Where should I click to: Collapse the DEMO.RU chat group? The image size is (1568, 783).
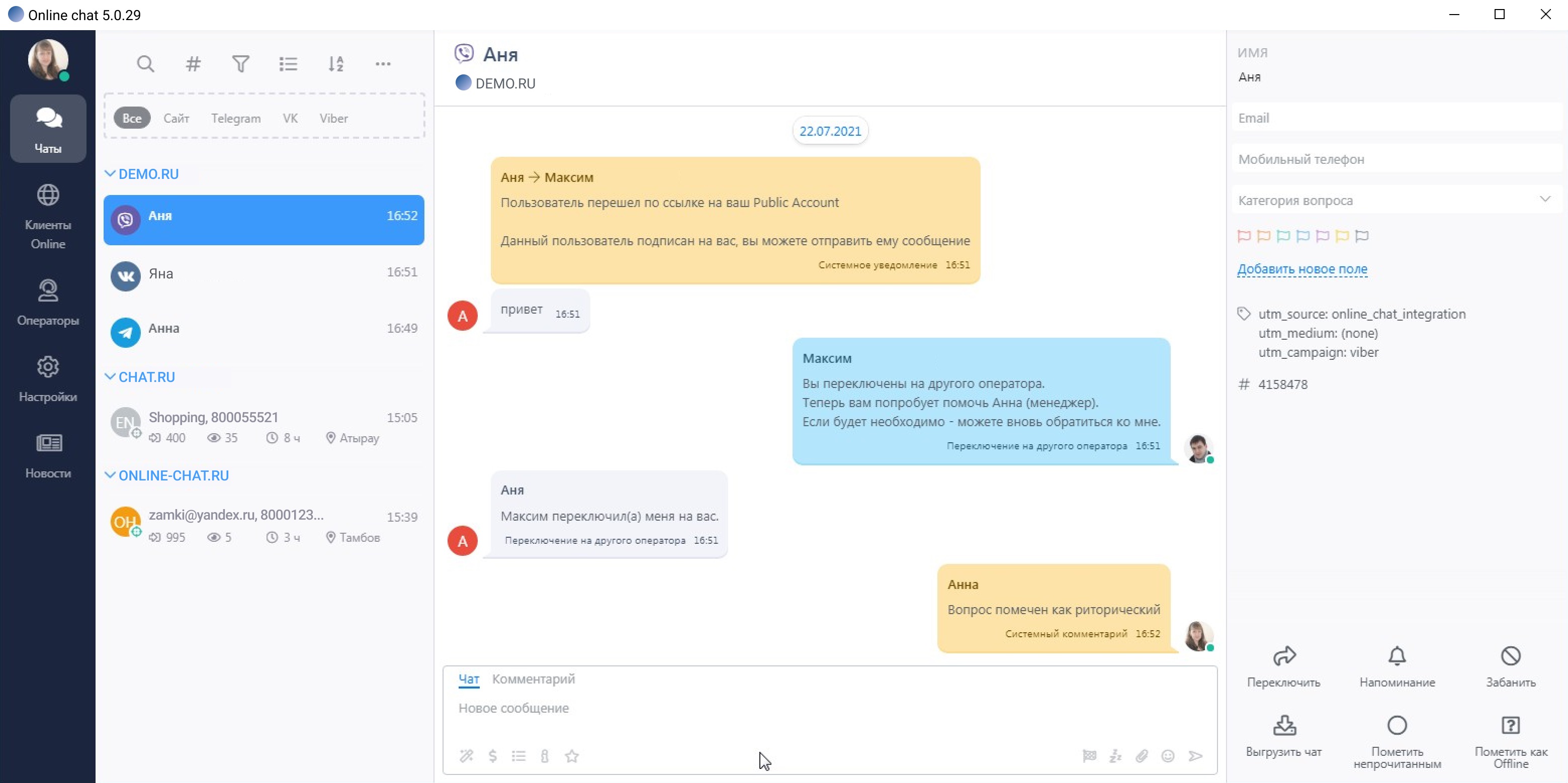110,174
